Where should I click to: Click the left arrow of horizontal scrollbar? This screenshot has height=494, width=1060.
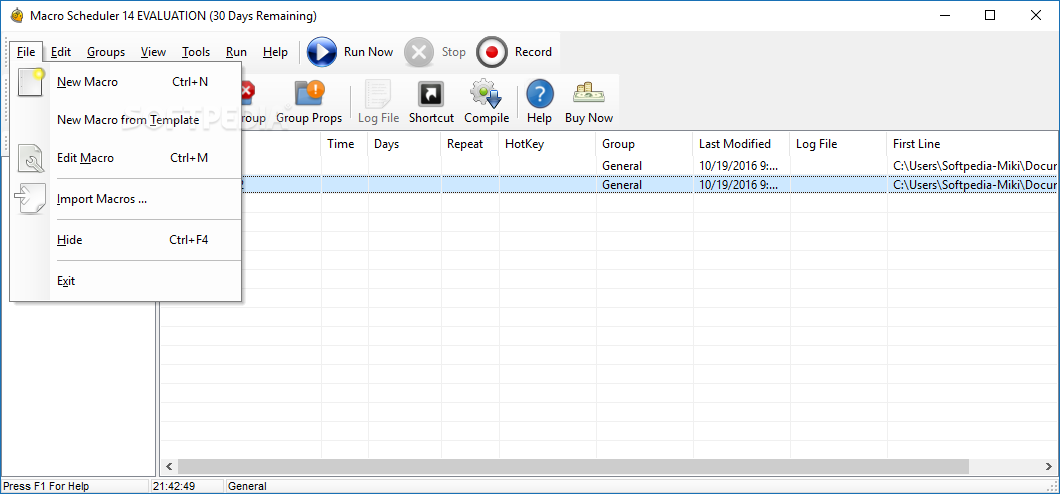(169, 466)
